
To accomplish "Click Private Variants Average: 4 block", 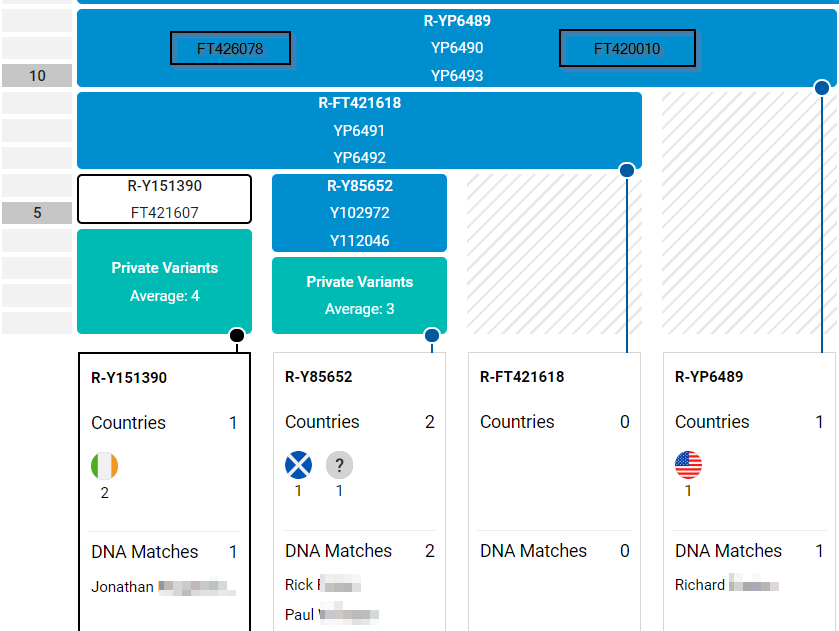I will pos(164,281).
